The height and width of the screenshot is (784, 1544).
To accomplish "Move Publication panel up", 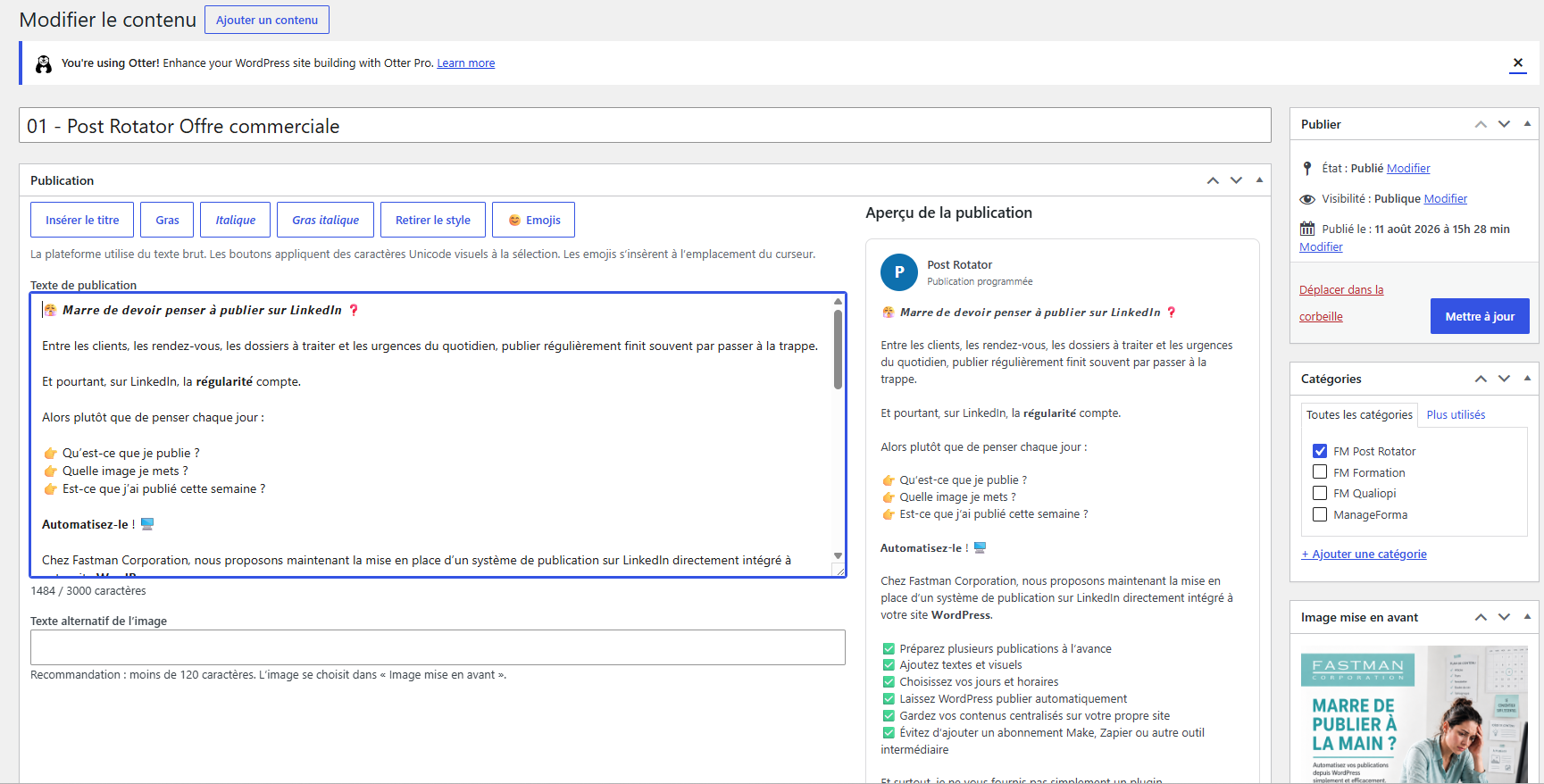I will [1213, 180].
